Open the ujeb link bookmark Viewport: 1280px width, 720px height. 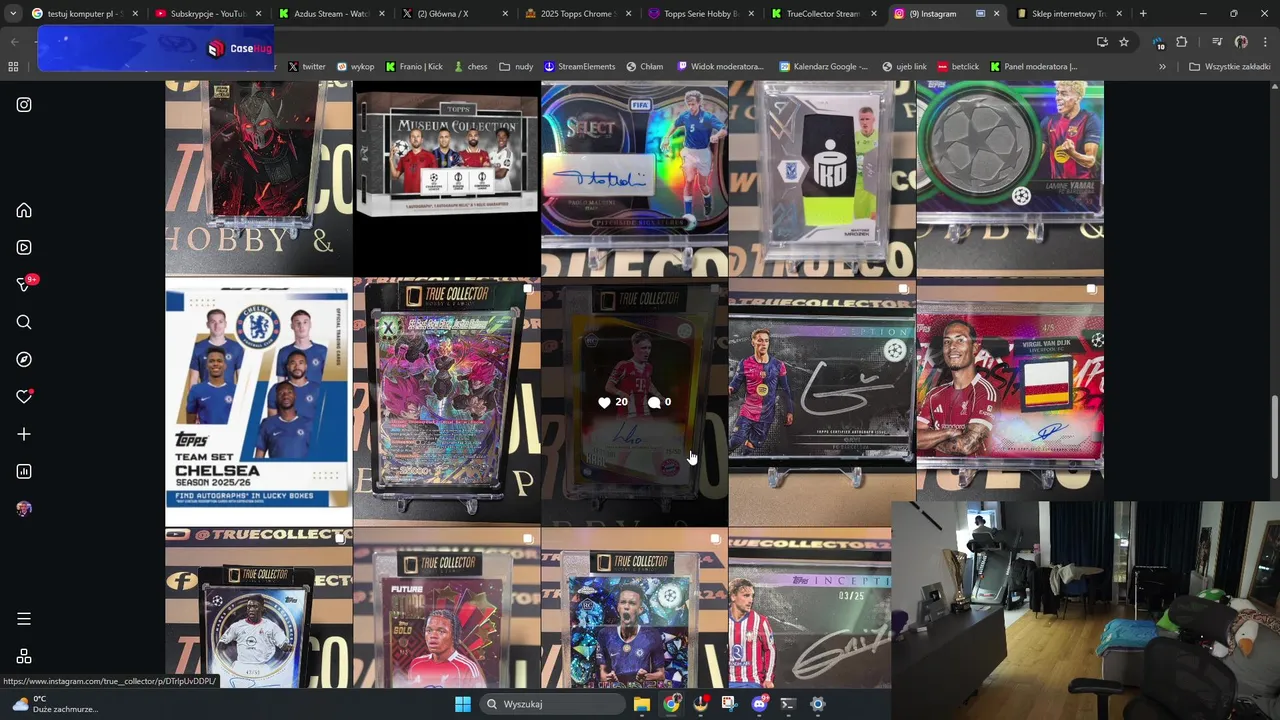pos(904,67)
